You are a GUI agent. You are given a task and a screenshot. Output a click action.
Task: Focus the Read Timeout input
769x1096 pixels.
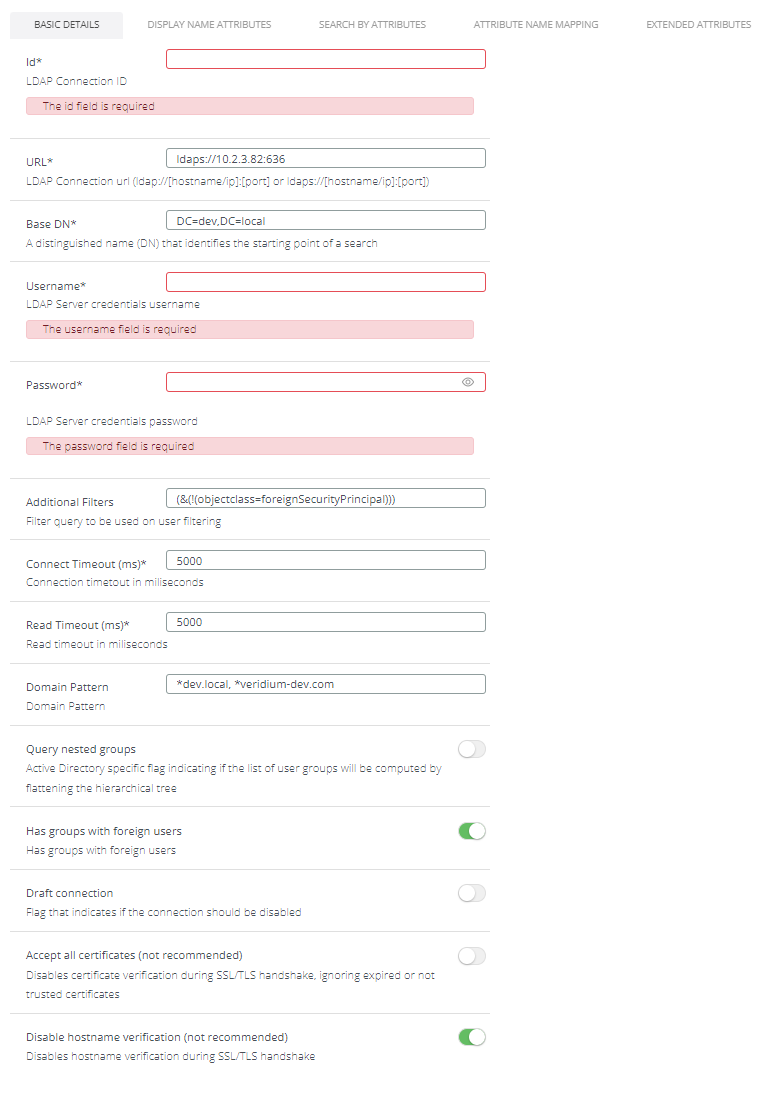pos(325,622)
